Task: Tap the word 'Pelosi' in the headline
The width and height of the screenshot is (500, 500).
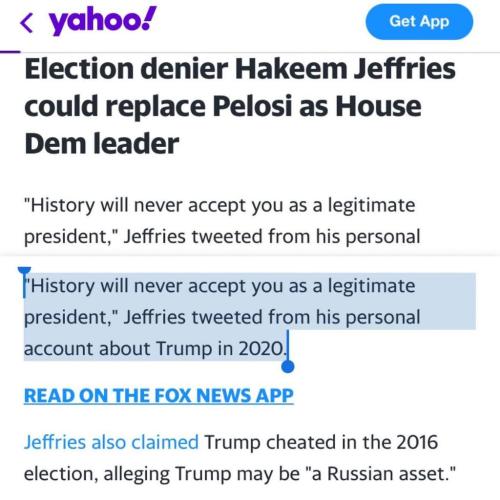Action: pos(254,106)
